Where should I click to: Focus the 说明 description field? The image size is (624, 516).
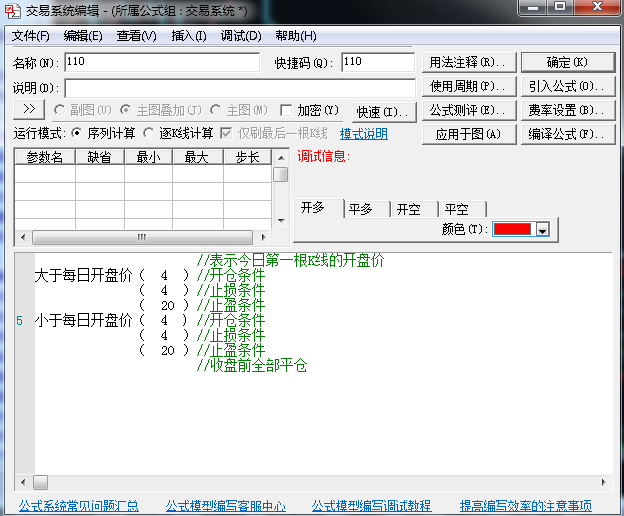240,88
